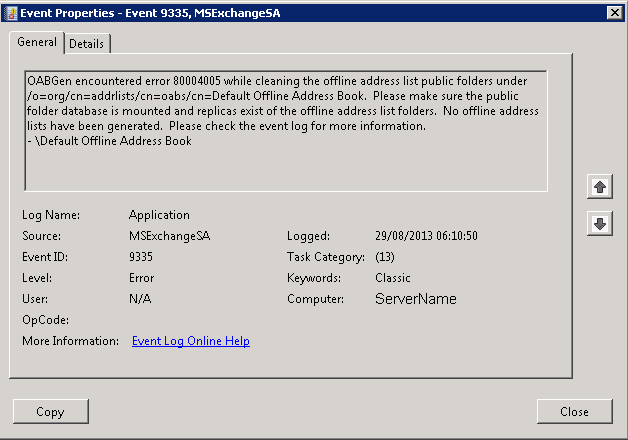Show the next event with down arrow
This screenshot has height=440, width=628.
coord(600,223)
